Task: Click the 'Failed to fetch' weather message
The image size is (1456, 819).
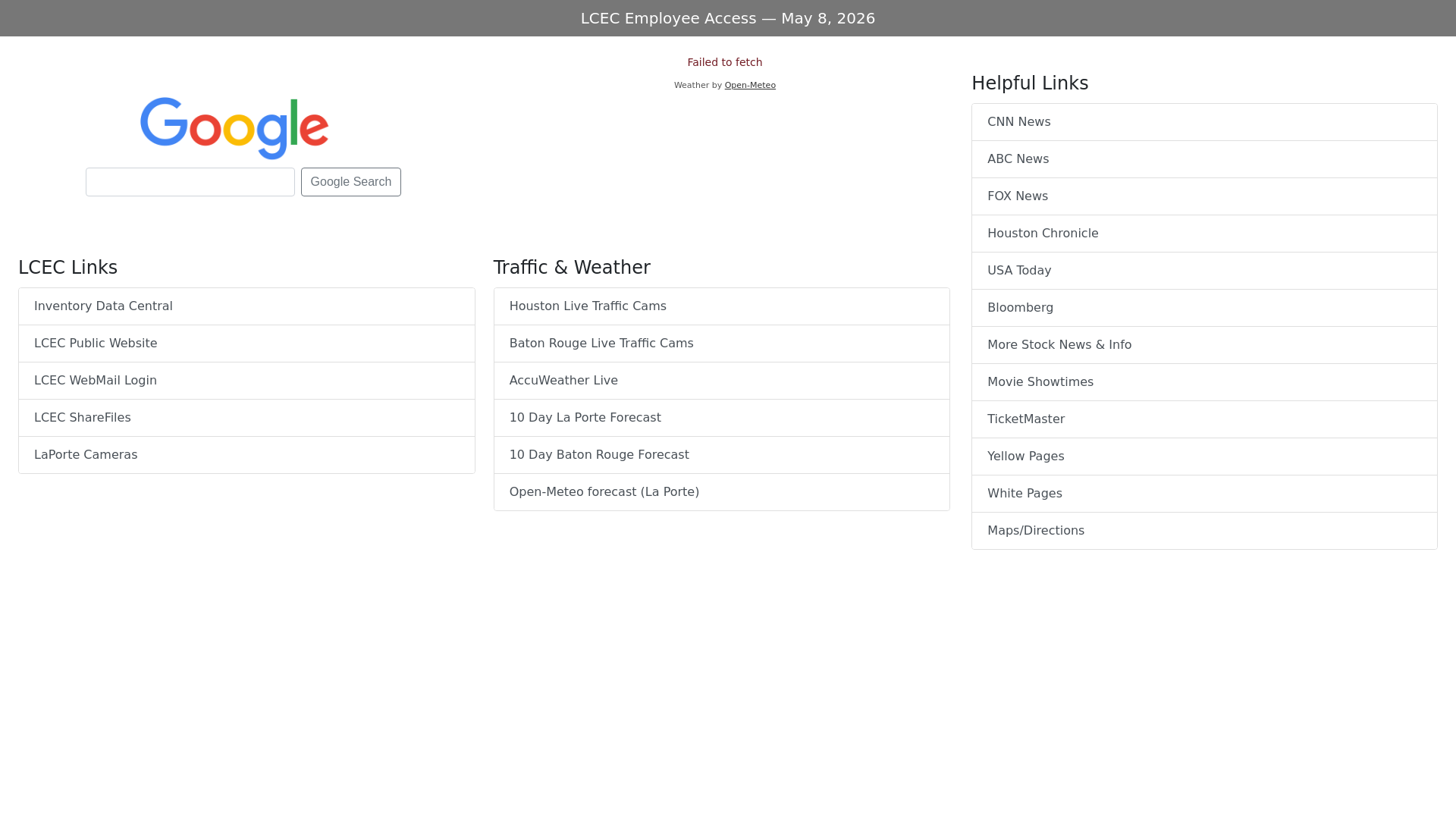Action: (x=725, y=62)
